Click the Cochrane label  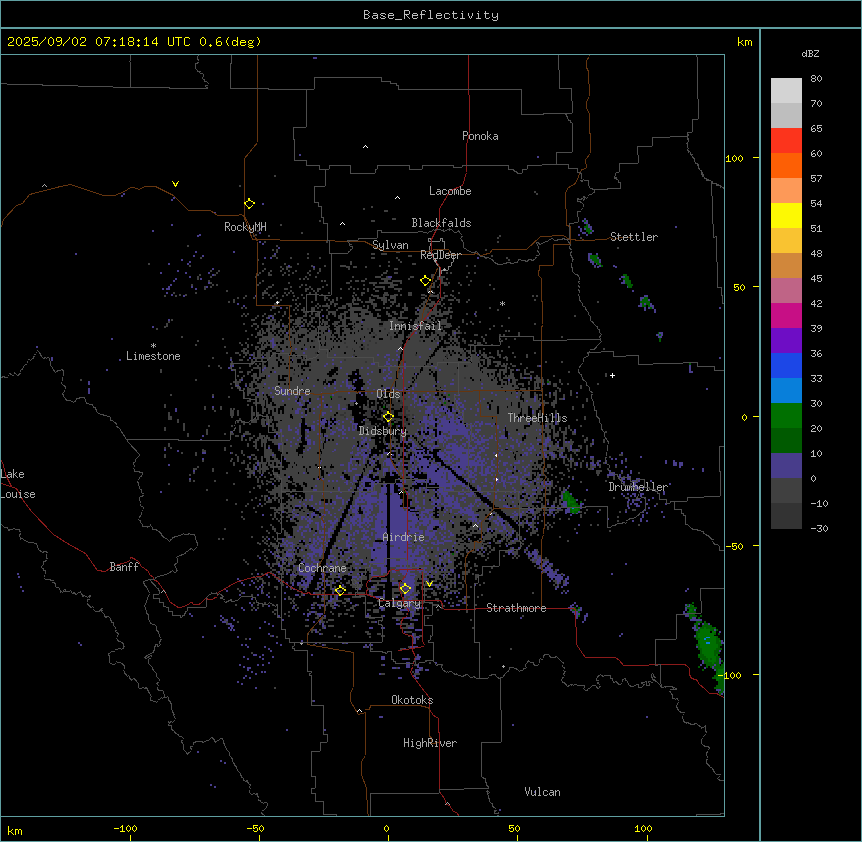(x=322, y=568)
